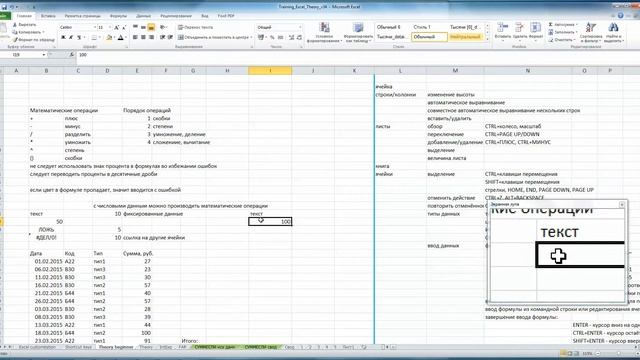Open the Format cells (Формат) menu

point(535,33)
